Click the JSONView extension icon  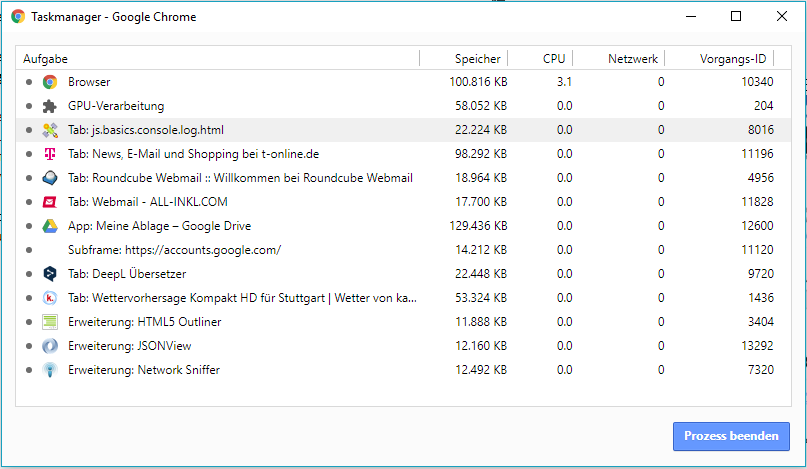pos(50,346)
